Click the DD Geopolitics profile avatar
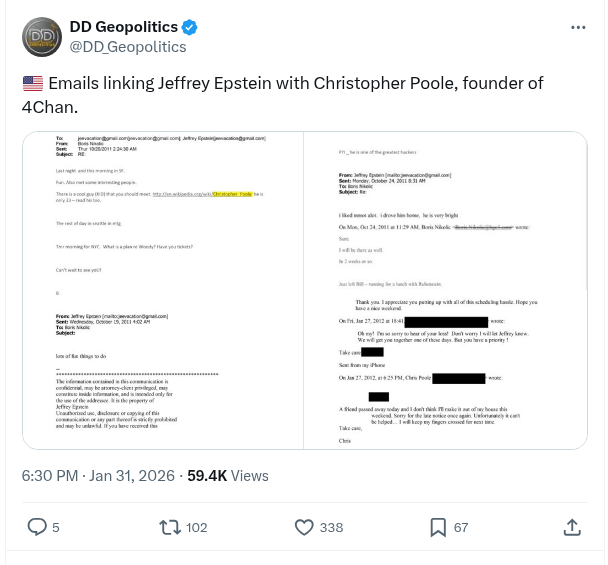Image resolution: width=608 pixels, height=565 pixels. tap(42, 37)
